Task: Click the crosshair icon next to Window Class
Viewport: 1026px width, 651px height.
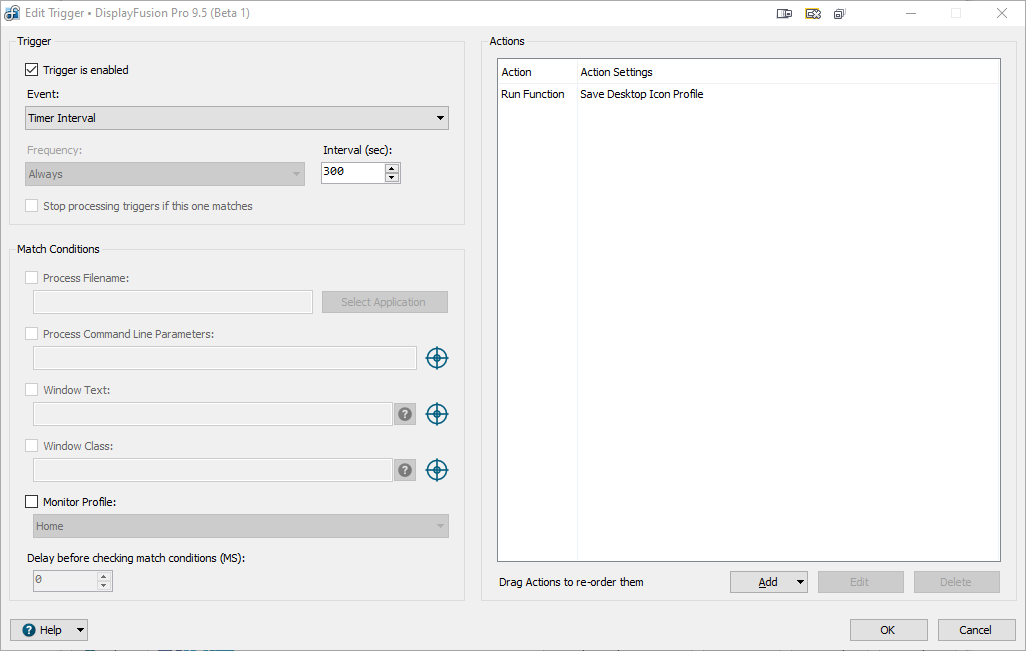Action: (437, 470)
